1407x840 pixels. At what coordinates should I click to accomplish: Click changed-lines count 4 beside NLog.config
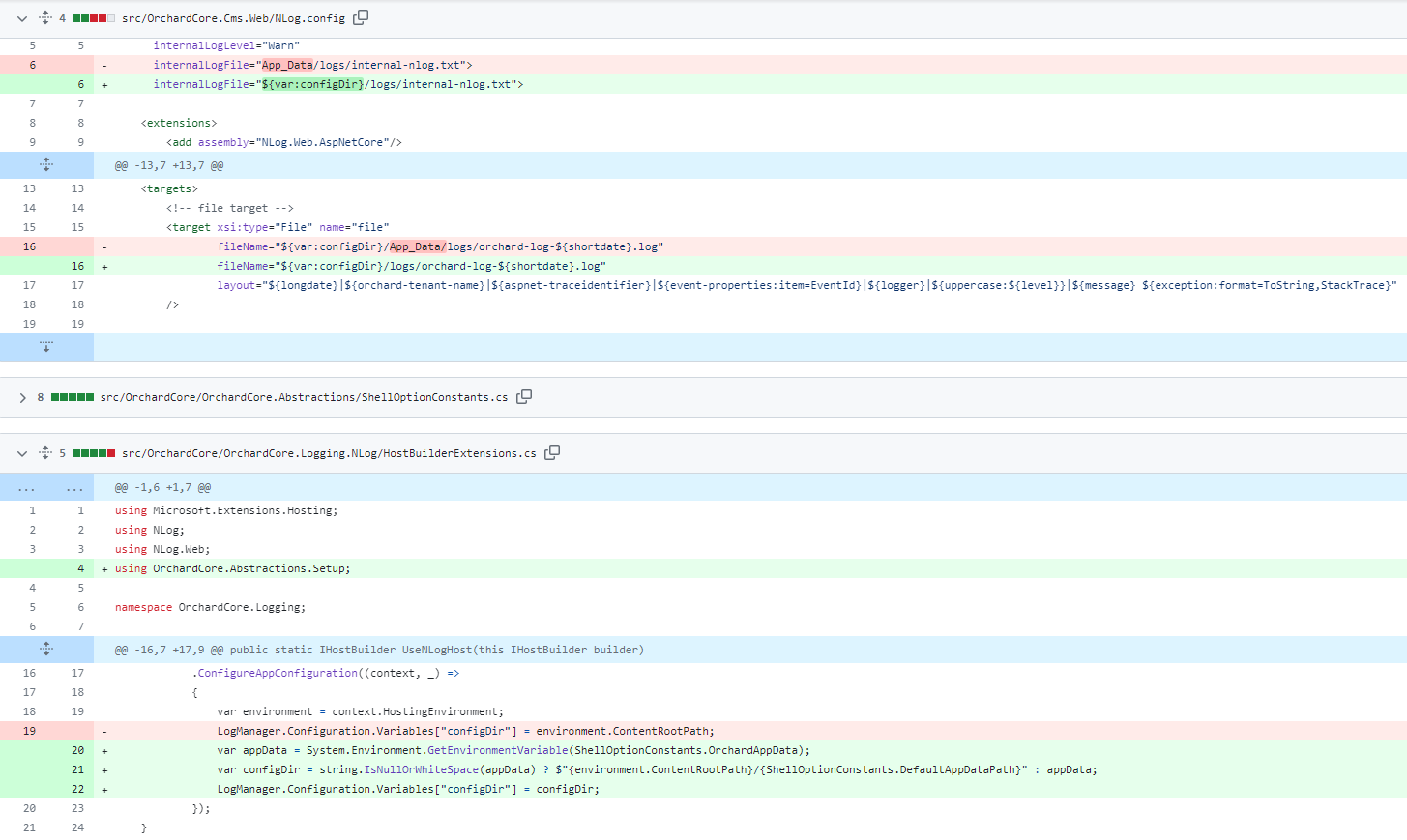coord(63,18)
